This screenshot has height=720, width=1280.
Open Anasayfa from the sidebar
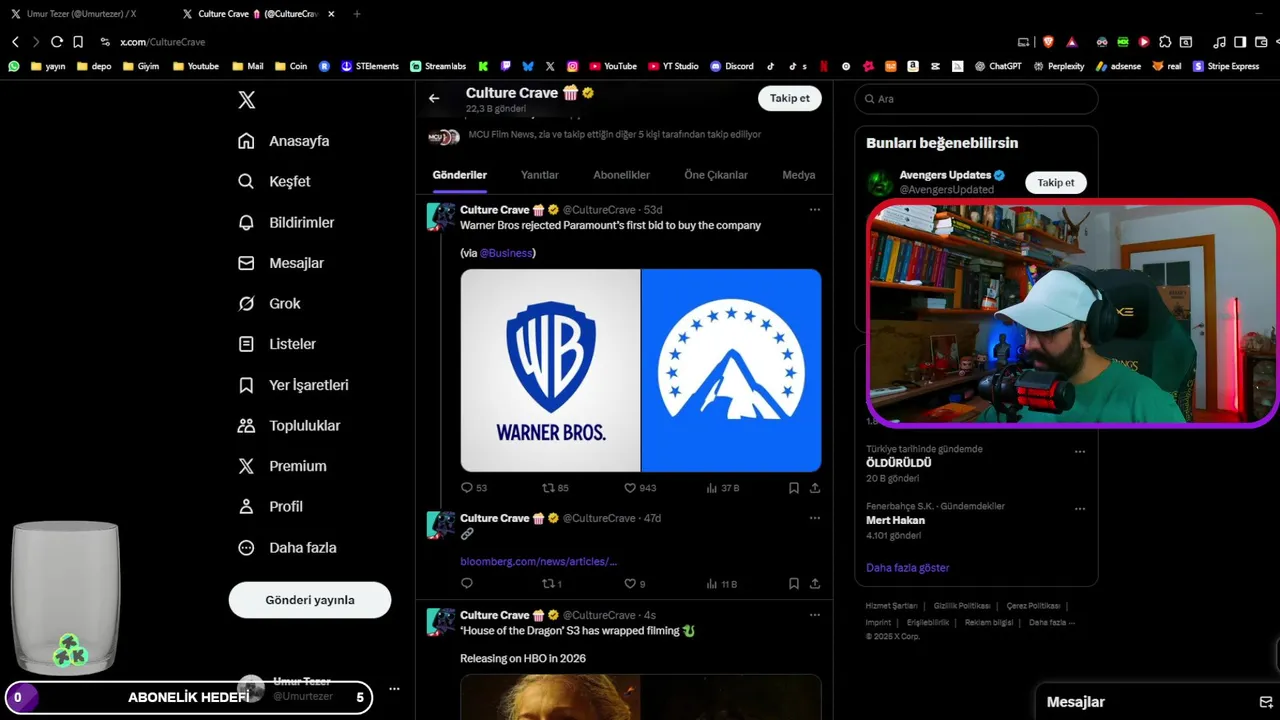point(284,141)
